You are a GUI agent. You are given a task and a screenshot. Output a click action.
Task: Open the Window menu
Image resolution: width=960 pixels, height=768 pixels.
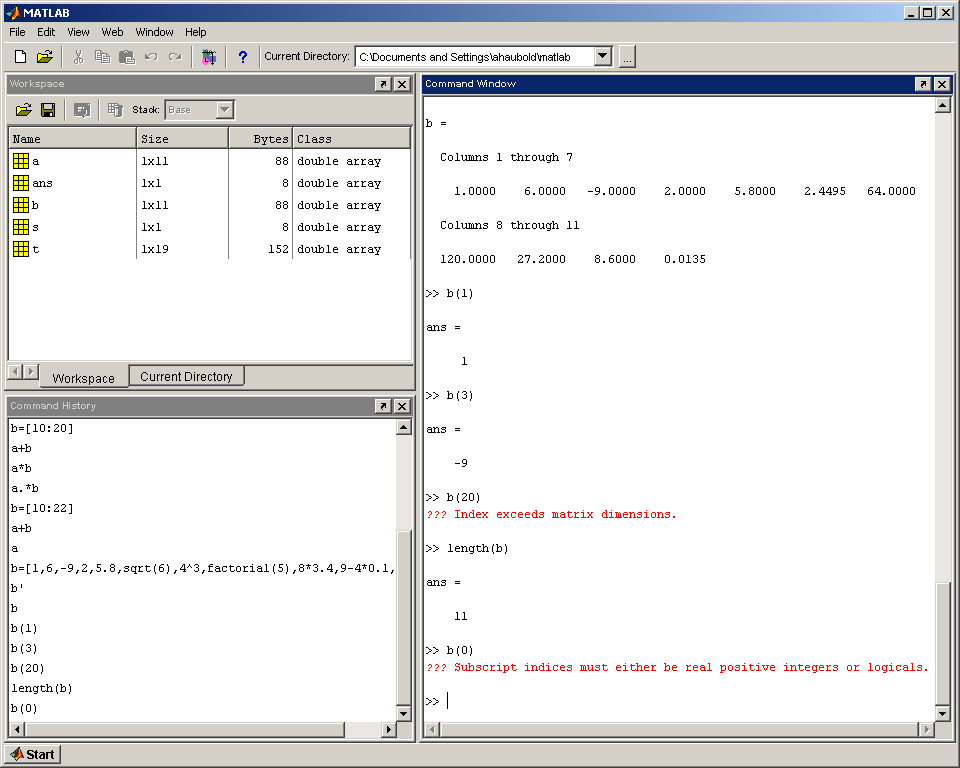point(154,32)
